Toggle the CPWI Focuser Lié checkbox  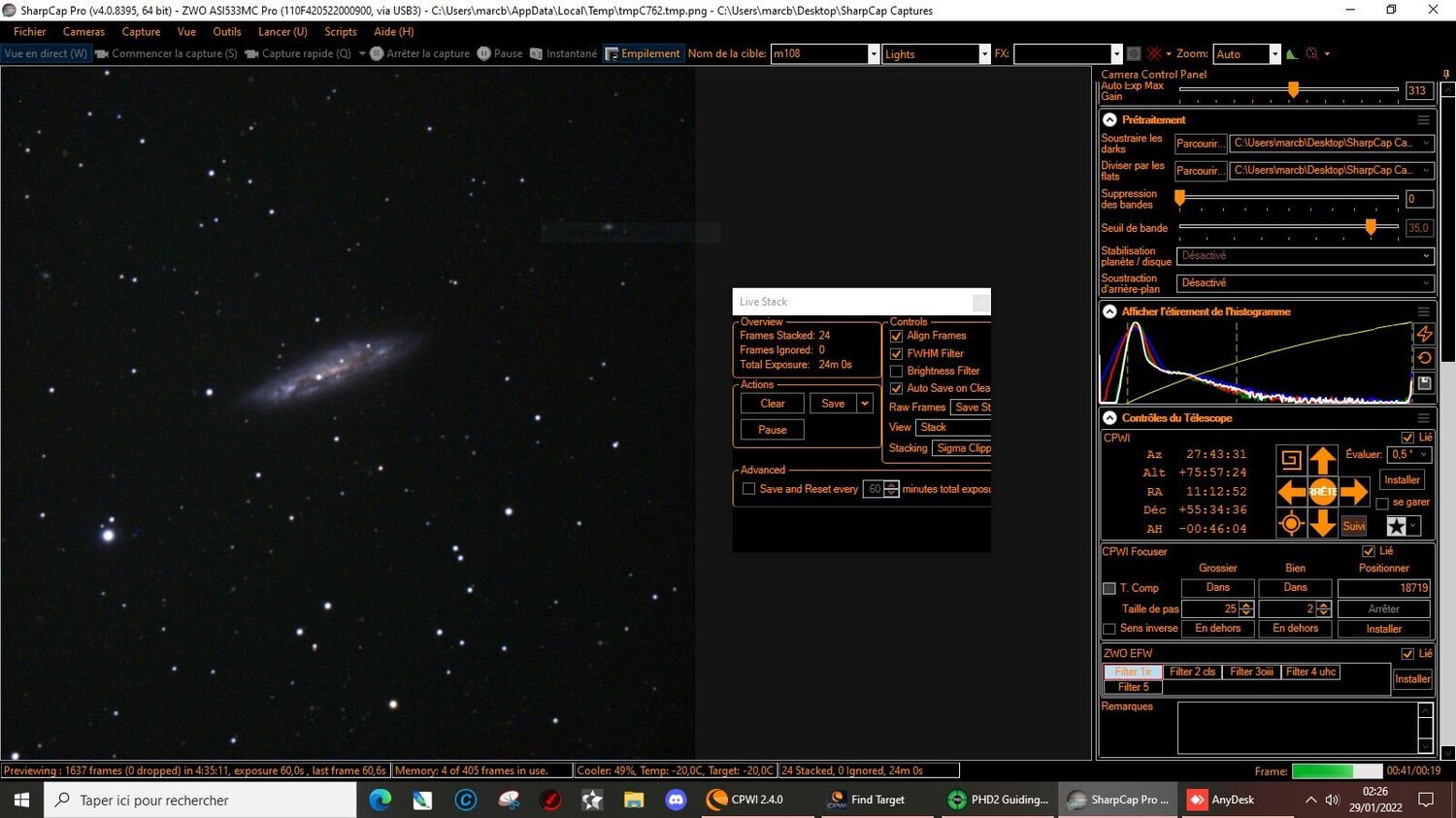[x=1369, y=551]
